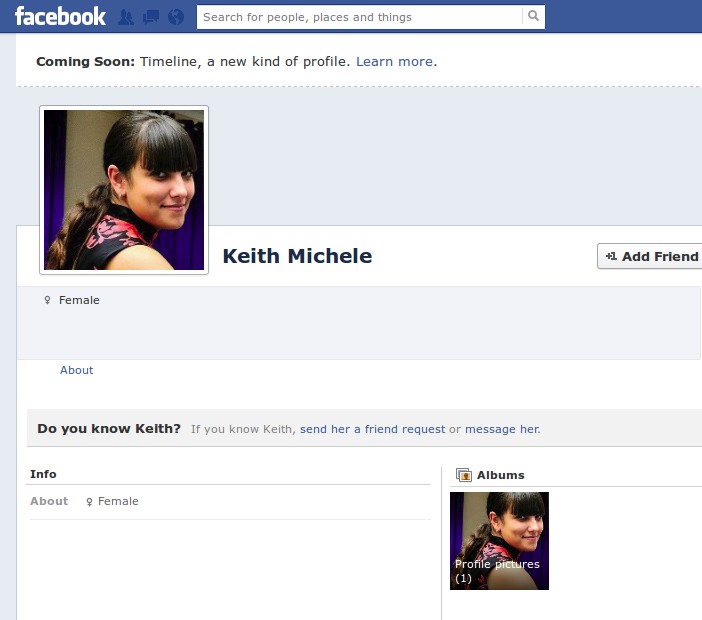Click the Add Friend button

[651, 256]
